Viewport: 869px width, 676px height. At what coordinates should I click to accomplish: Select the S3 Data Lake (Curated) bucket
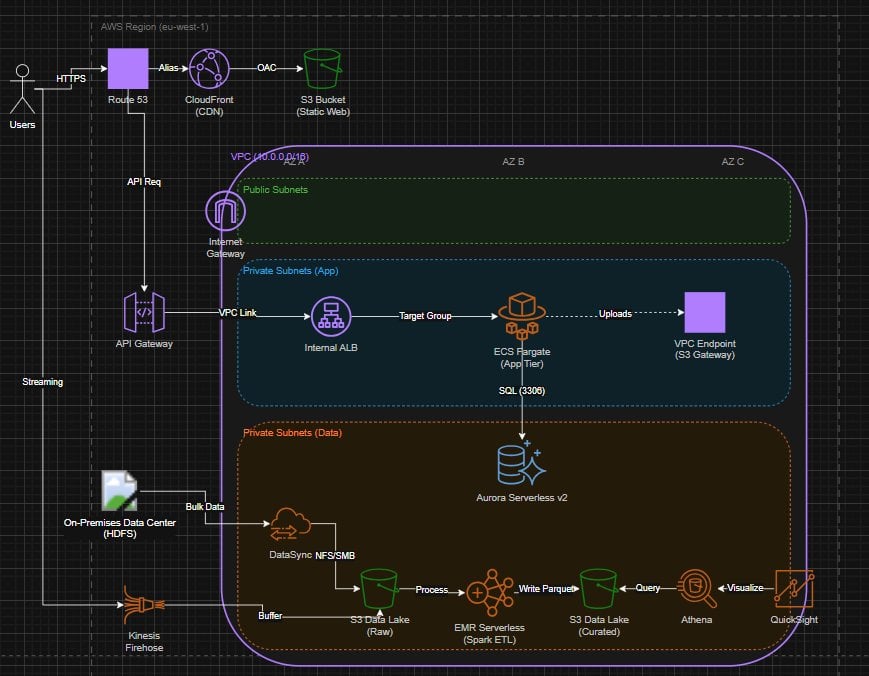(x=598, y=590)
